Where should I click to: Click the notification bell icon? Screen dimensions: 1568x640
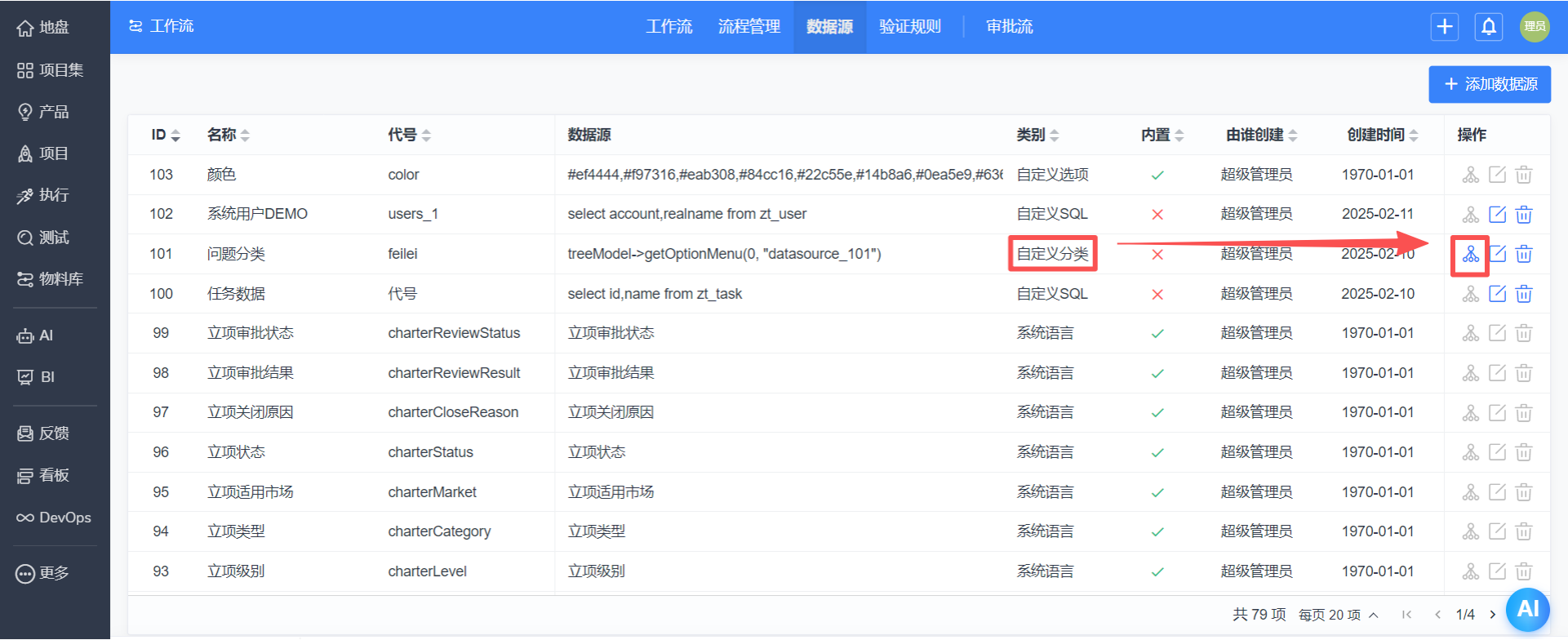click(x=1488, y=27)
